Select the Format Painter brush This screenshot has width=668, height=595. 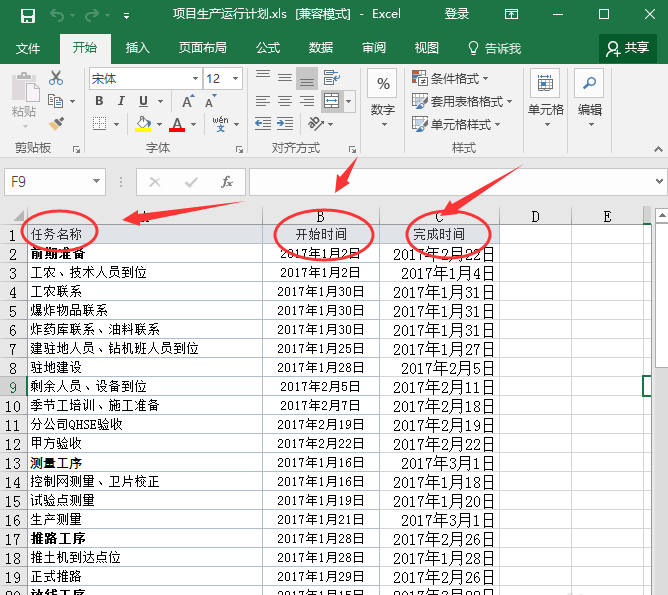coord(55,124)
